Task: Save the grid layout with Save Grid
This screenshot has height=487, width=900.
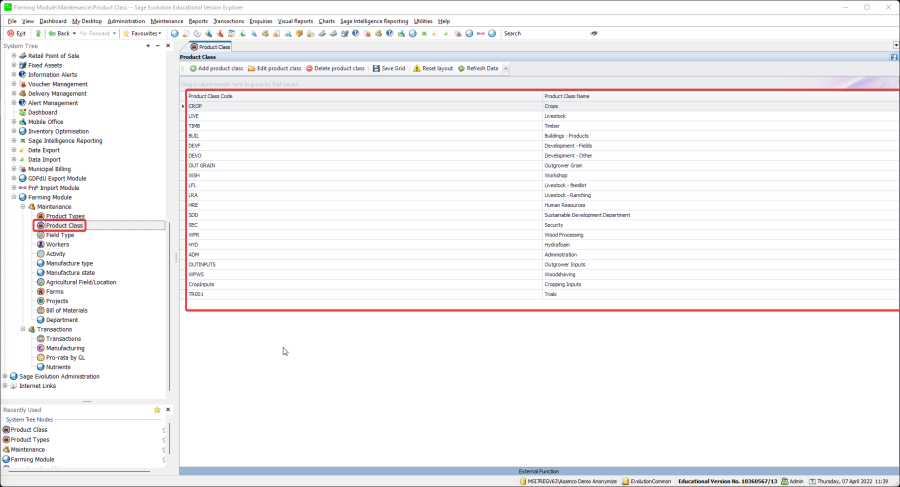Action: point(389,68)
